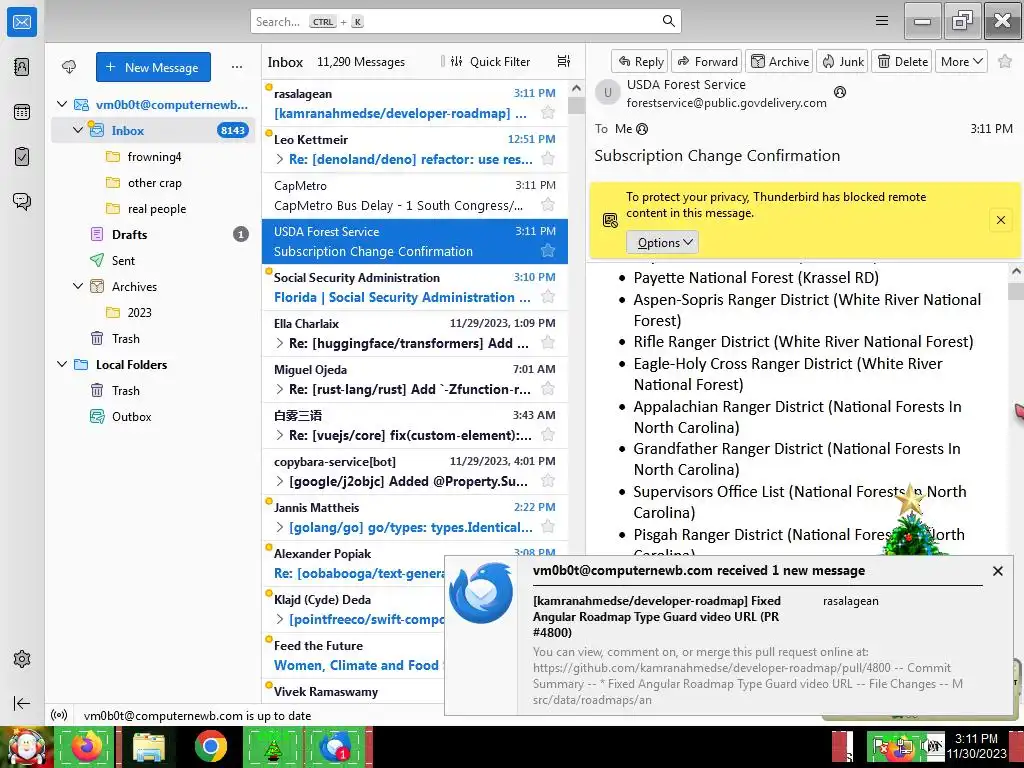Open folder pane options ellipsis menu

click(x=237, y=67)
